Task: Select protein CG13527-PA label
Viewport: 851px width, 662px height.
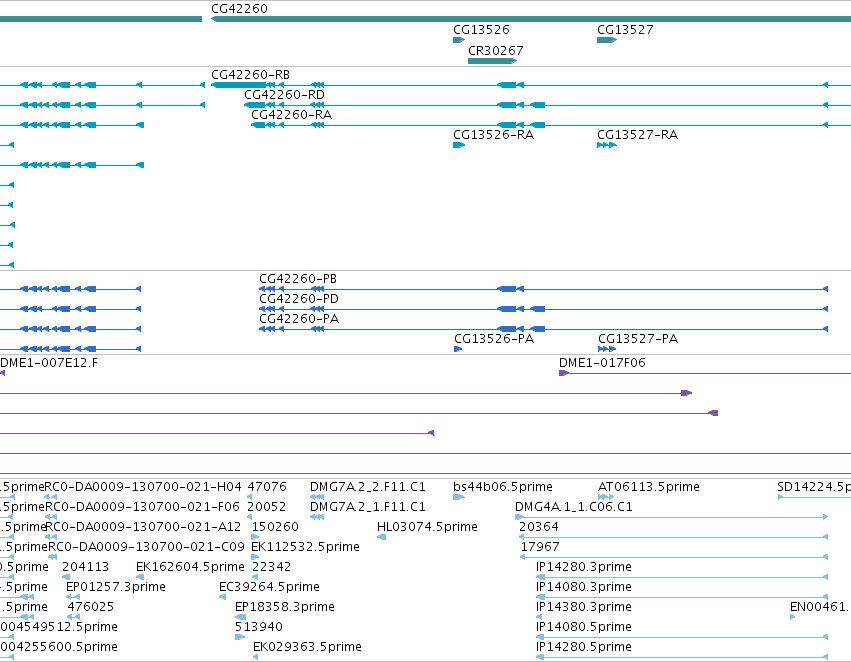Action: tap(638, 339)
